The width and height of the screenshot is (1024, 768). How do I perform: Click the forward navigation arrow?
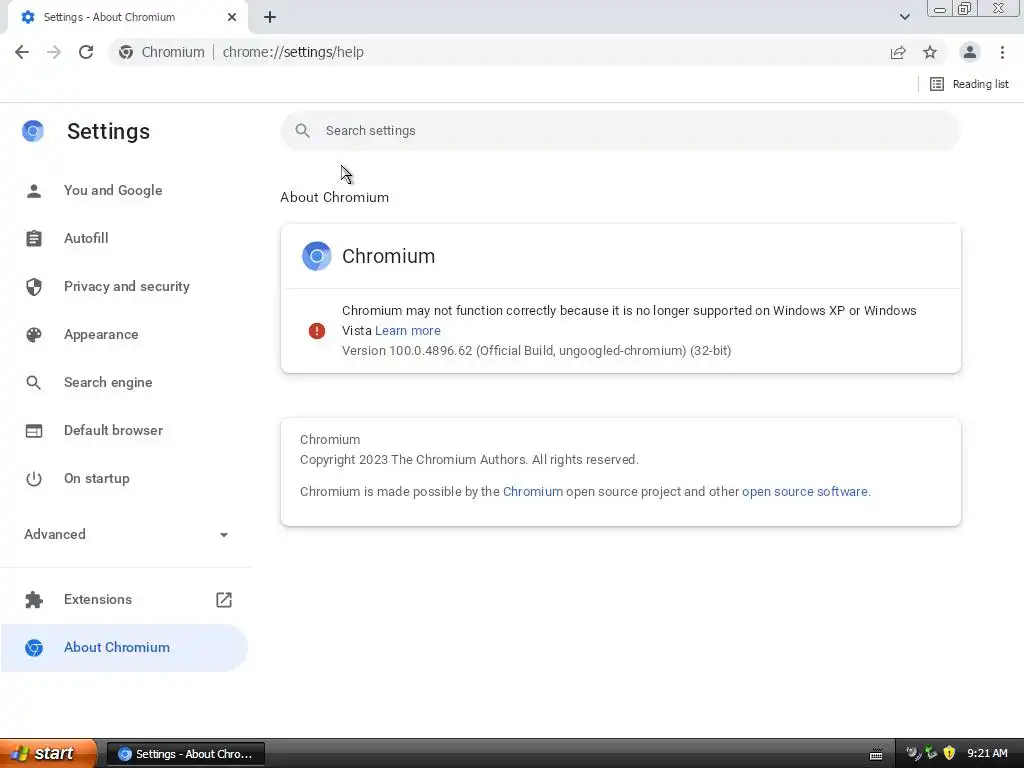pyautogui.click(x=54, y=52)
